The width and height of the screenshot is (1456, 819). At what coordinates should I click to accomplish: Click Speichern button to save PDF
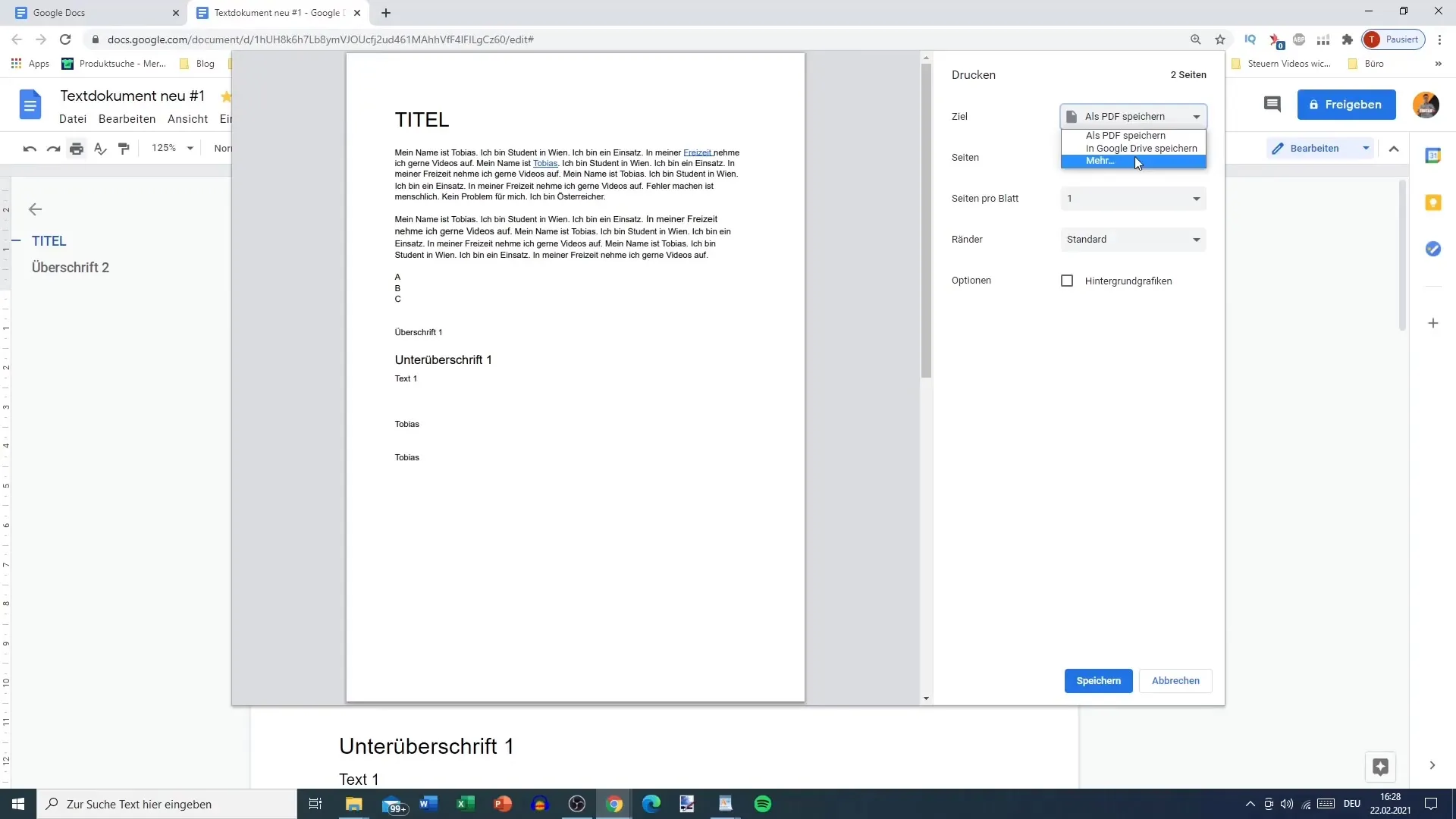(x=1098, y=680)
